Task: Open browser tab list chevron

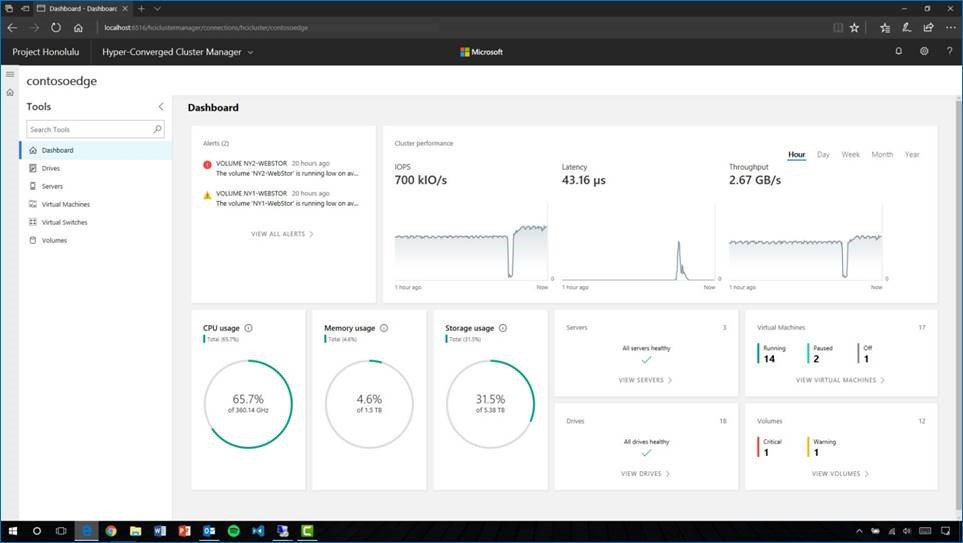Action: (x=157, y=9)
